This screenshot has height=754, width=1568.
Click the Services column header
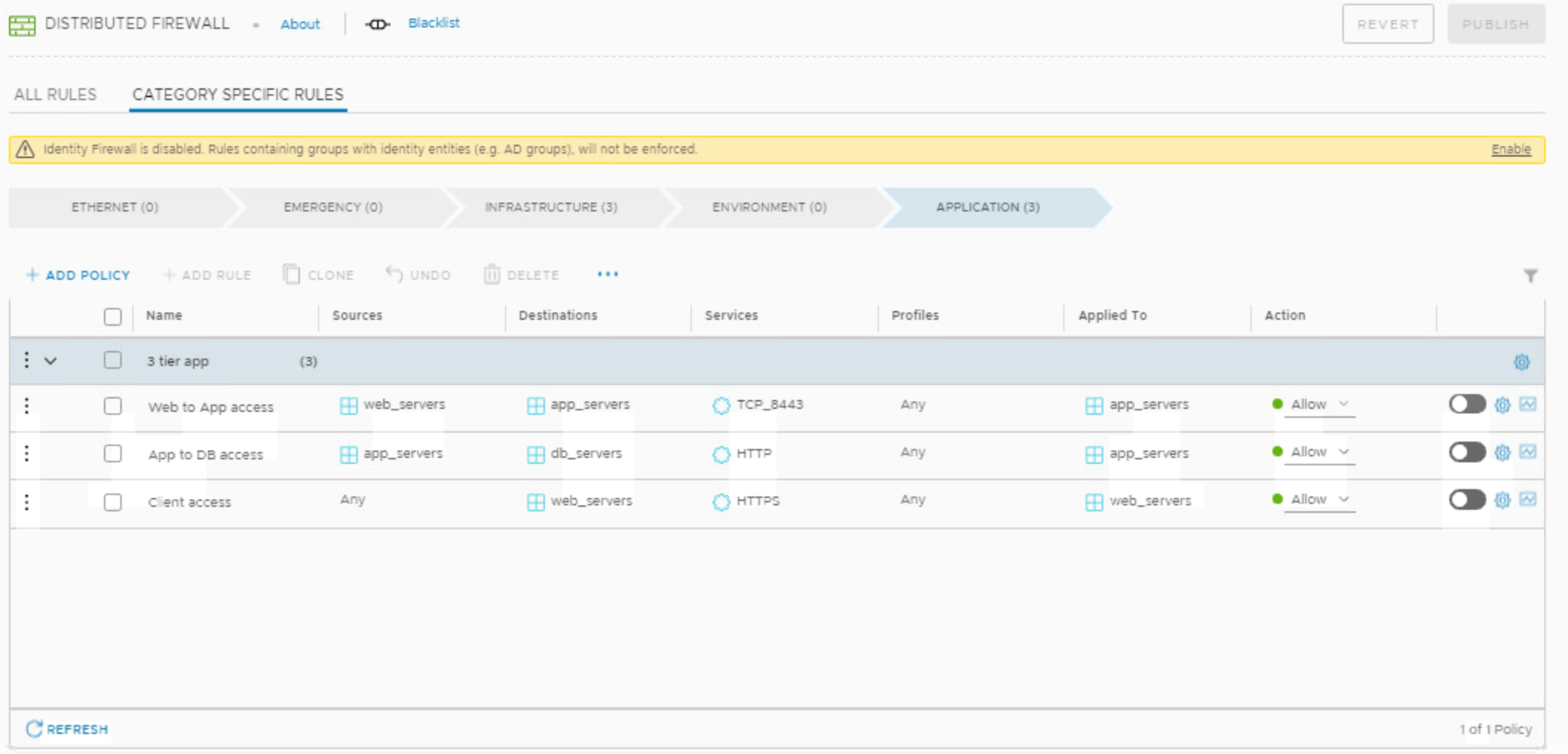coord(731,315)
